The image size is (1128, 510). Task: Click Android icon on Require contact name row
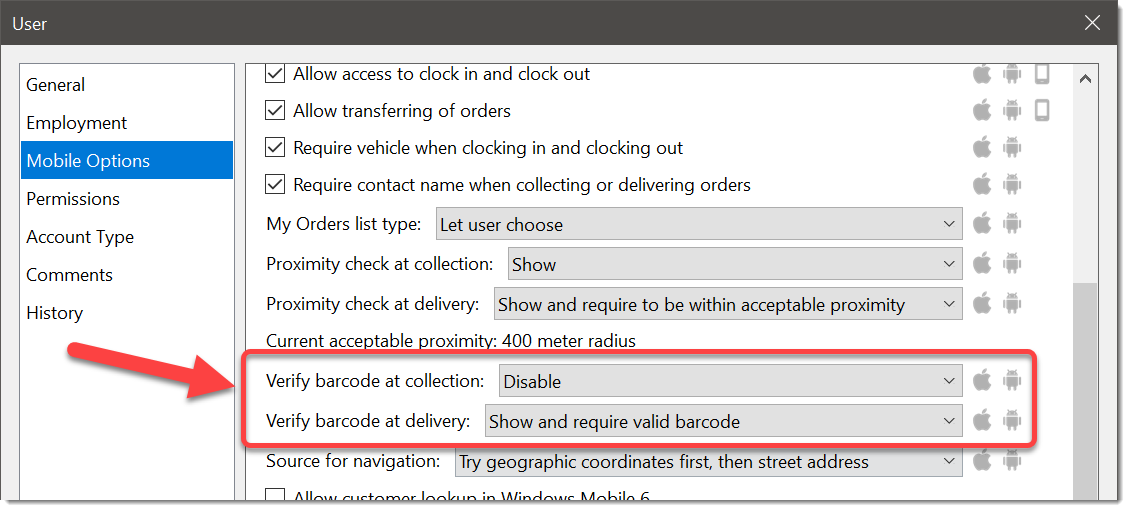[x=1012, y=184]
